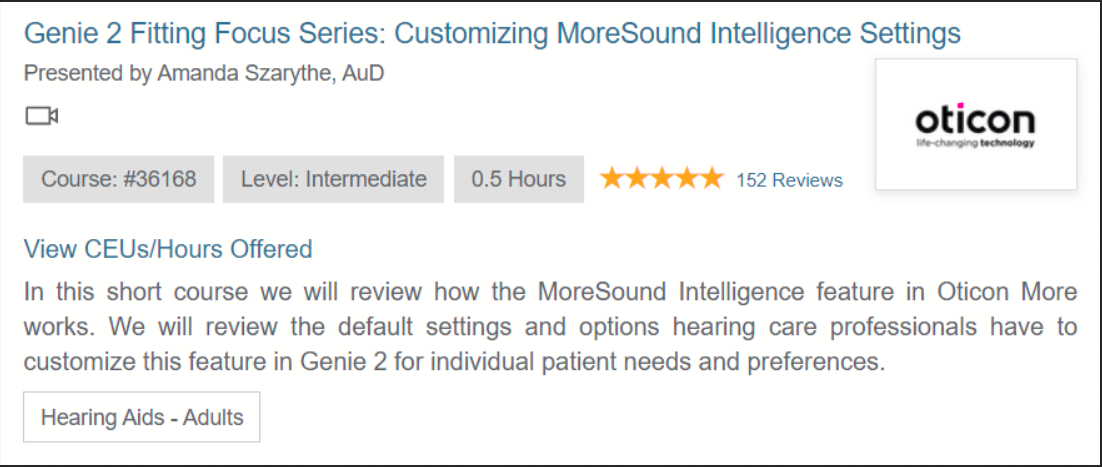Expand View CEUs/Hours Offered

[168, 249]
